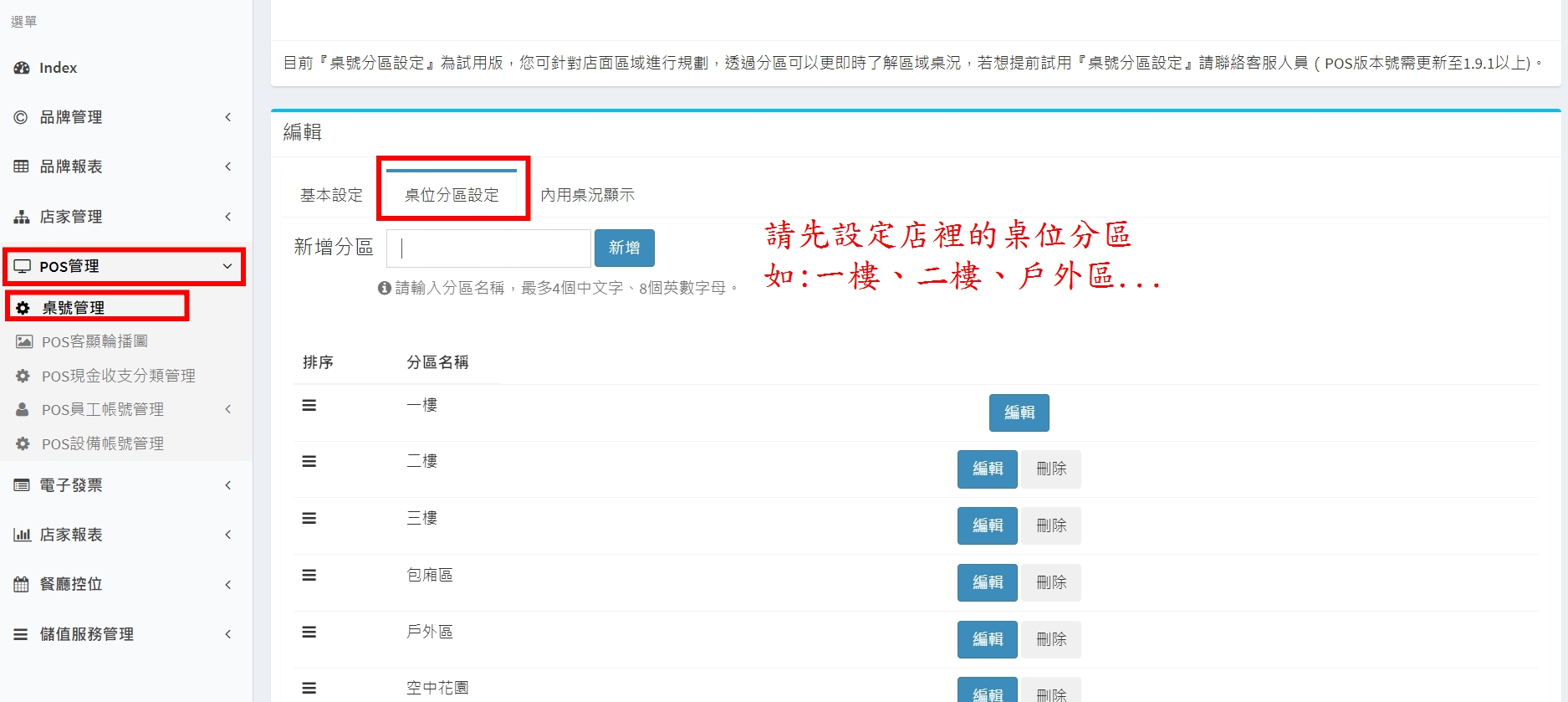The height and width of the screenshot is (702, 1568).
Task: Delete the 二樓 zone
Action: click(1051, 469)
